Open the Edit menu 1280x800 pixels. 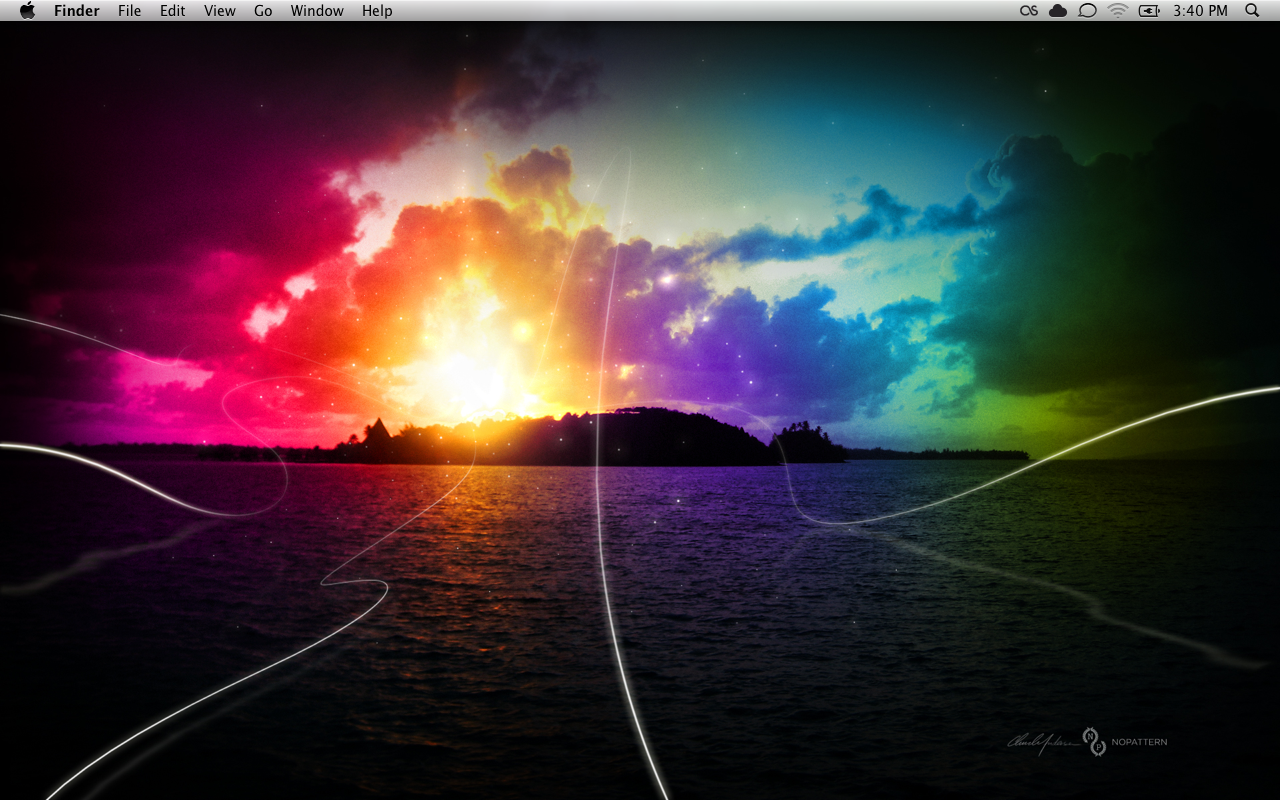tap(173, 11)
